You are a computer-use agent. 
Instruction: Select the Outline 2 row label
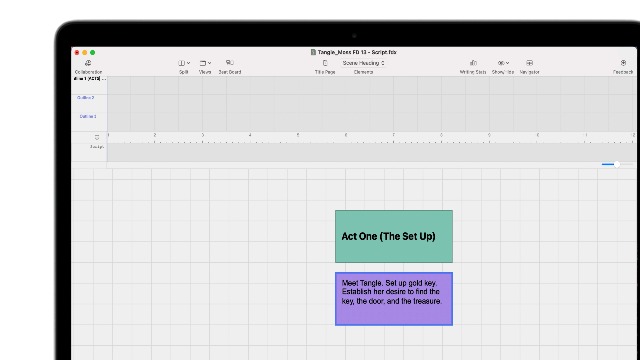click(x=86, y=98)
